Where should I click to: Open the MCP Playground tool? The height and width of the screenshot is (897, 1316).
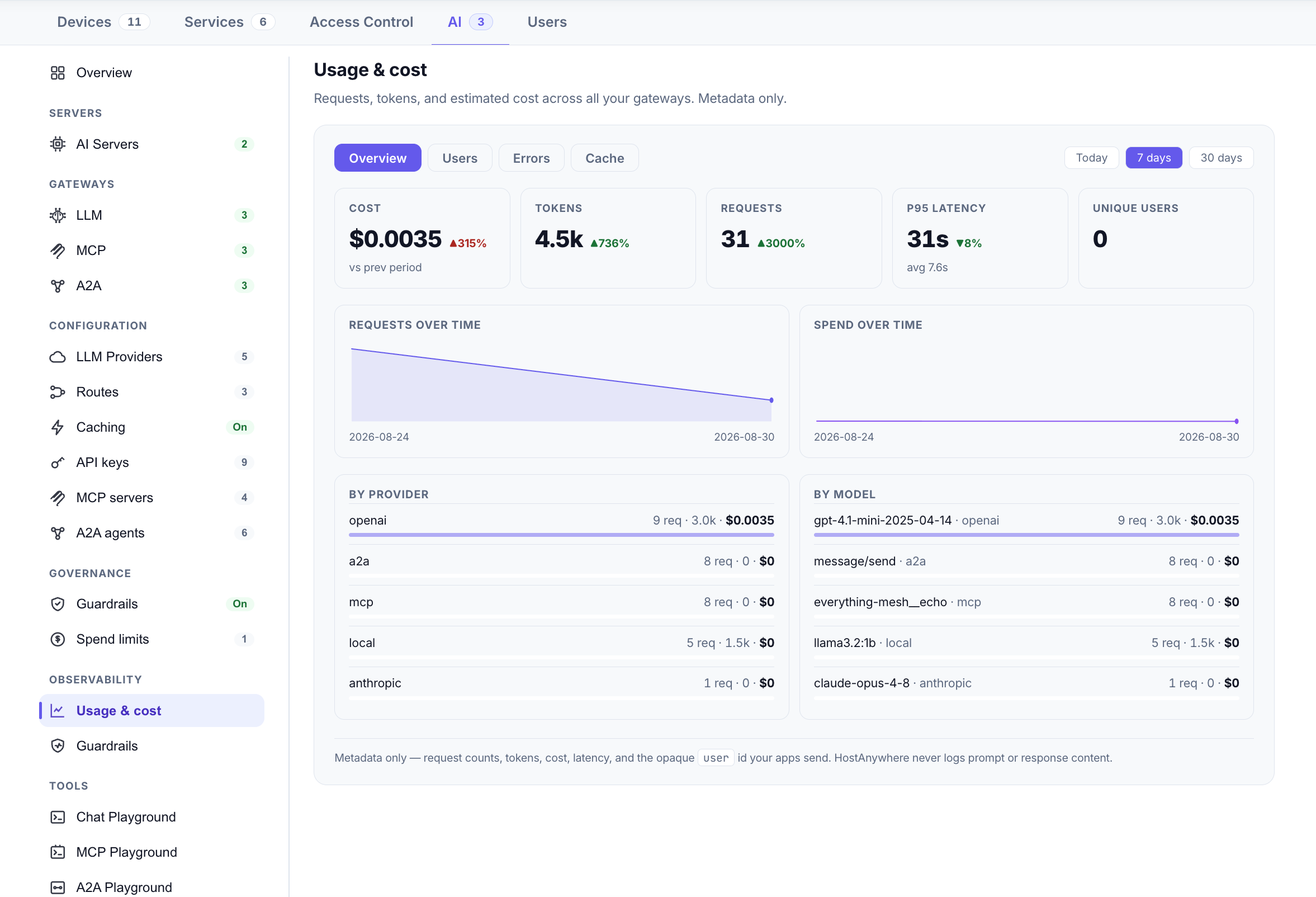coord(152,852)
